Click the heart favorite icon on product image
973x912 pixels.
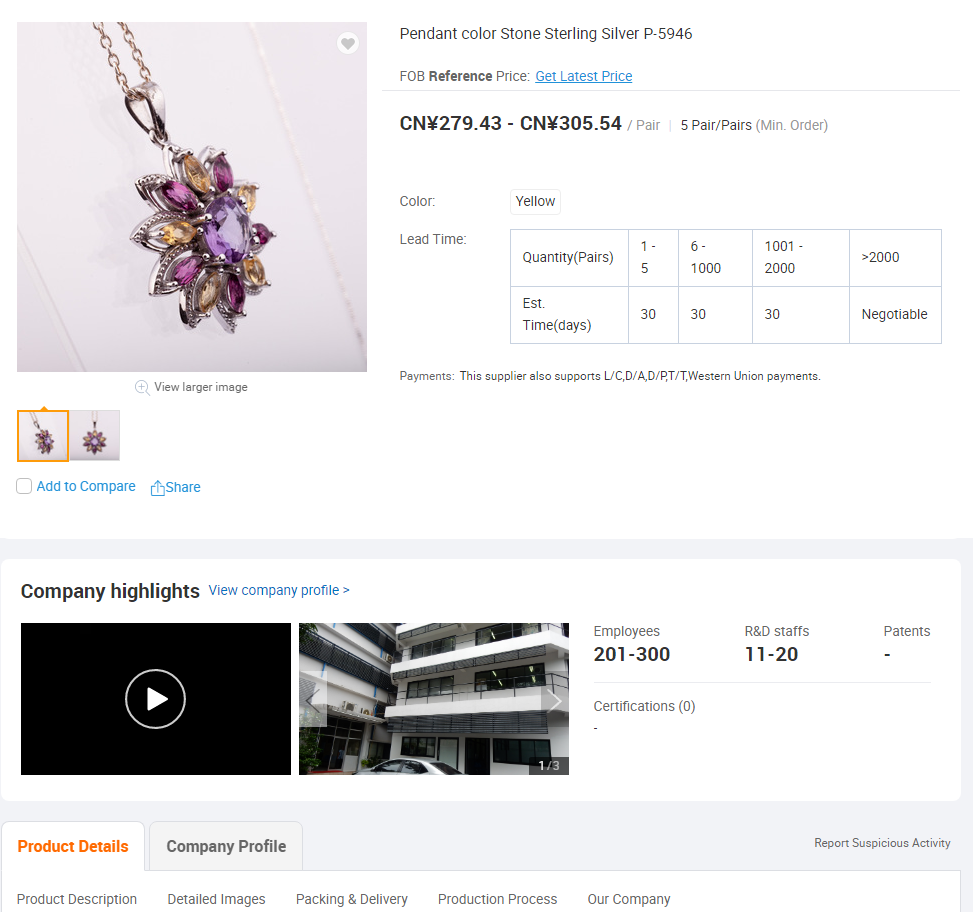point(348,43)
